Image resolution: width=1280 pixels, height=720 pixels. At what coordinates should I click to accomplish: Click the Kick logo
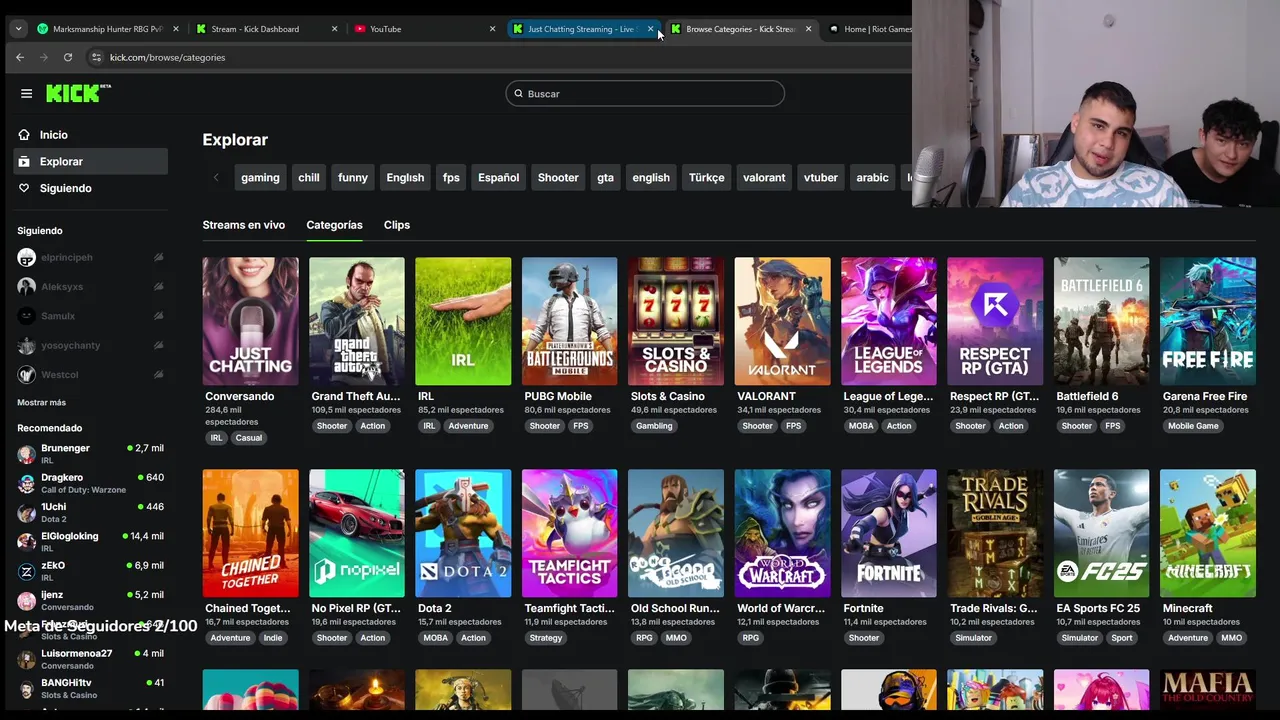click(78, 93)
